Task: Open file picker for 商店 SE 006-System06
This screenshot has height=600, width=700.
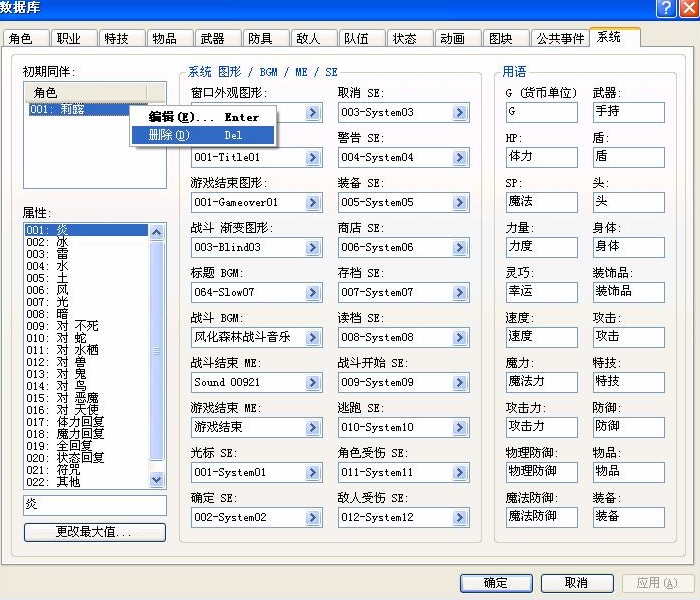Action: pyautogui.click(x=460, y=248)
